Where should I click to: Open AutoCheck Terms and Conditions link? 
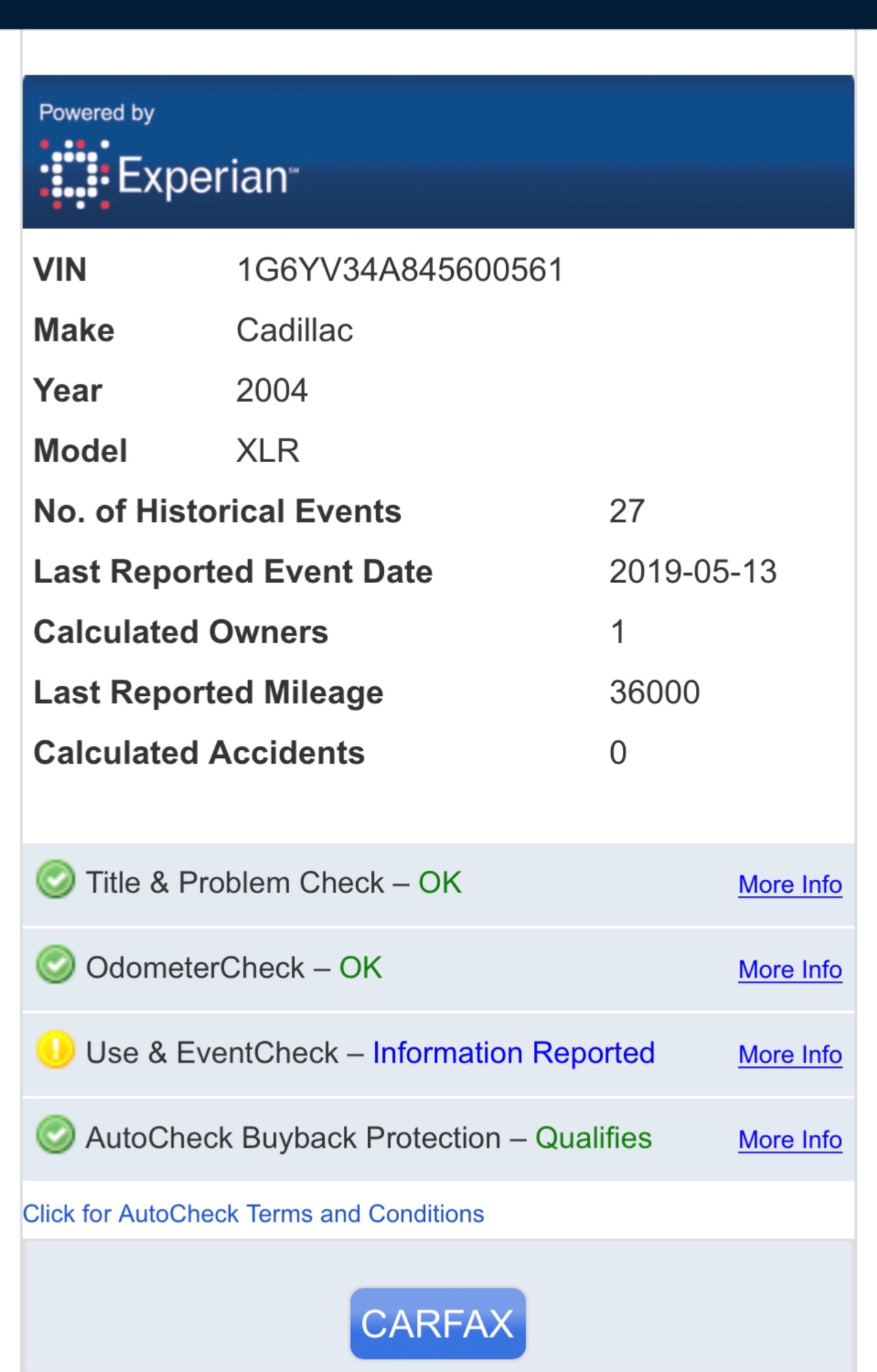tap(254, 1213)
